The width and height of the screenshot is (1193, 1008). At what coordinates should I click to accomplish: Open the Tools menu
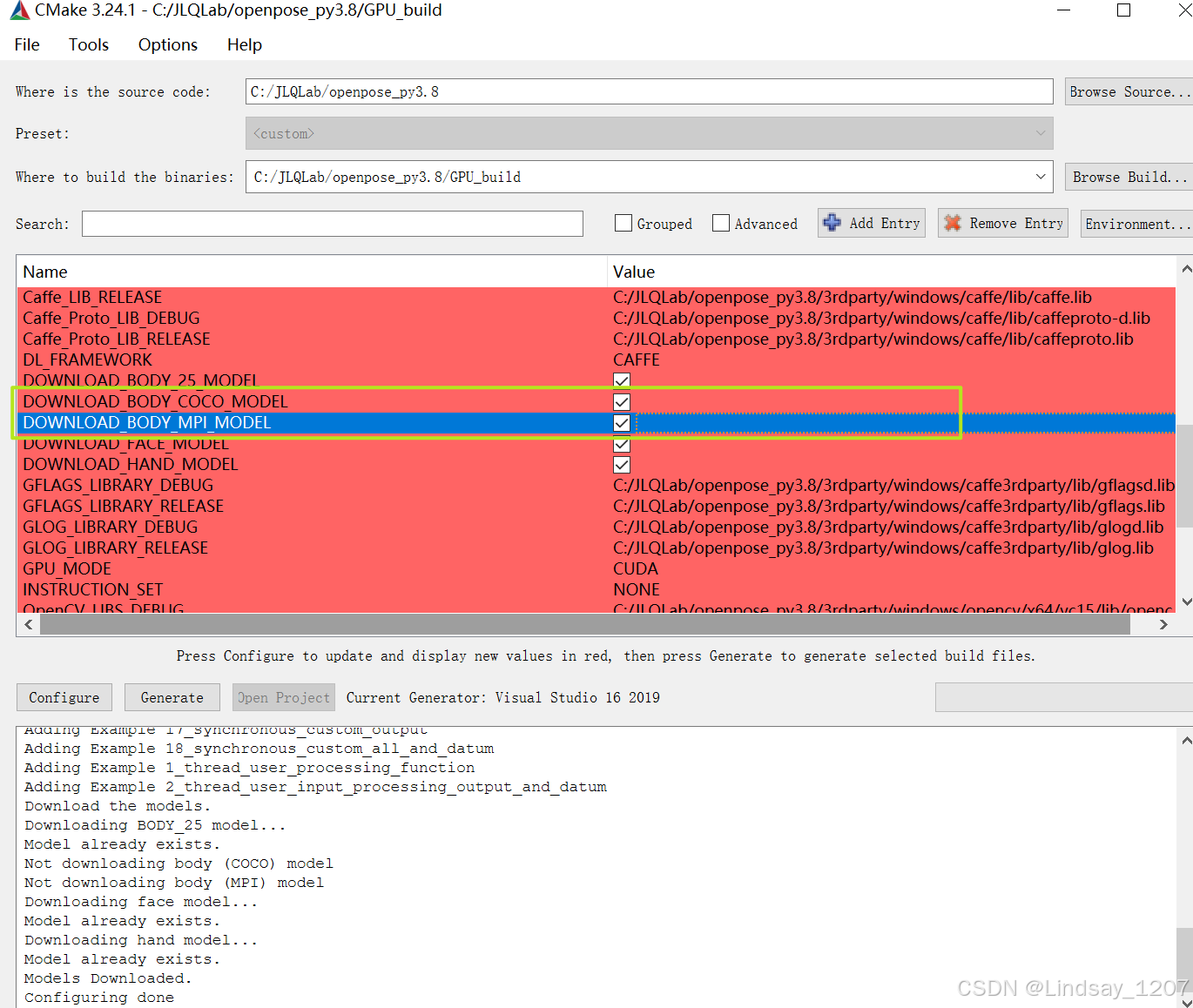tap(89, 44)
